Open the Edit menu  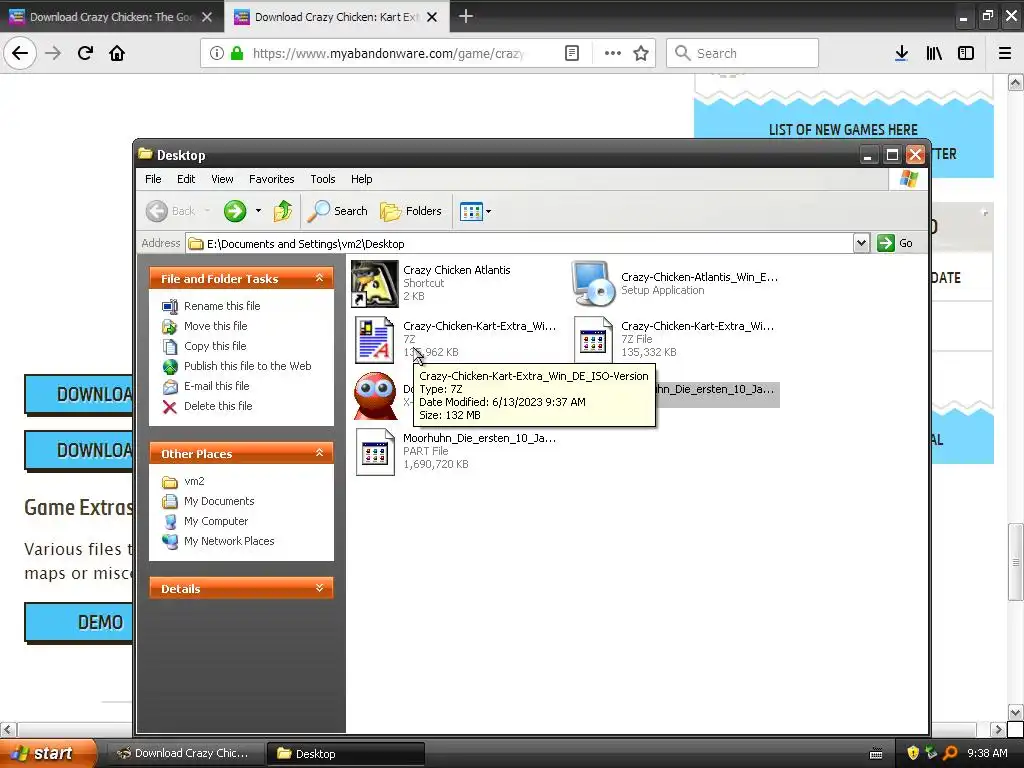(185, 179)
